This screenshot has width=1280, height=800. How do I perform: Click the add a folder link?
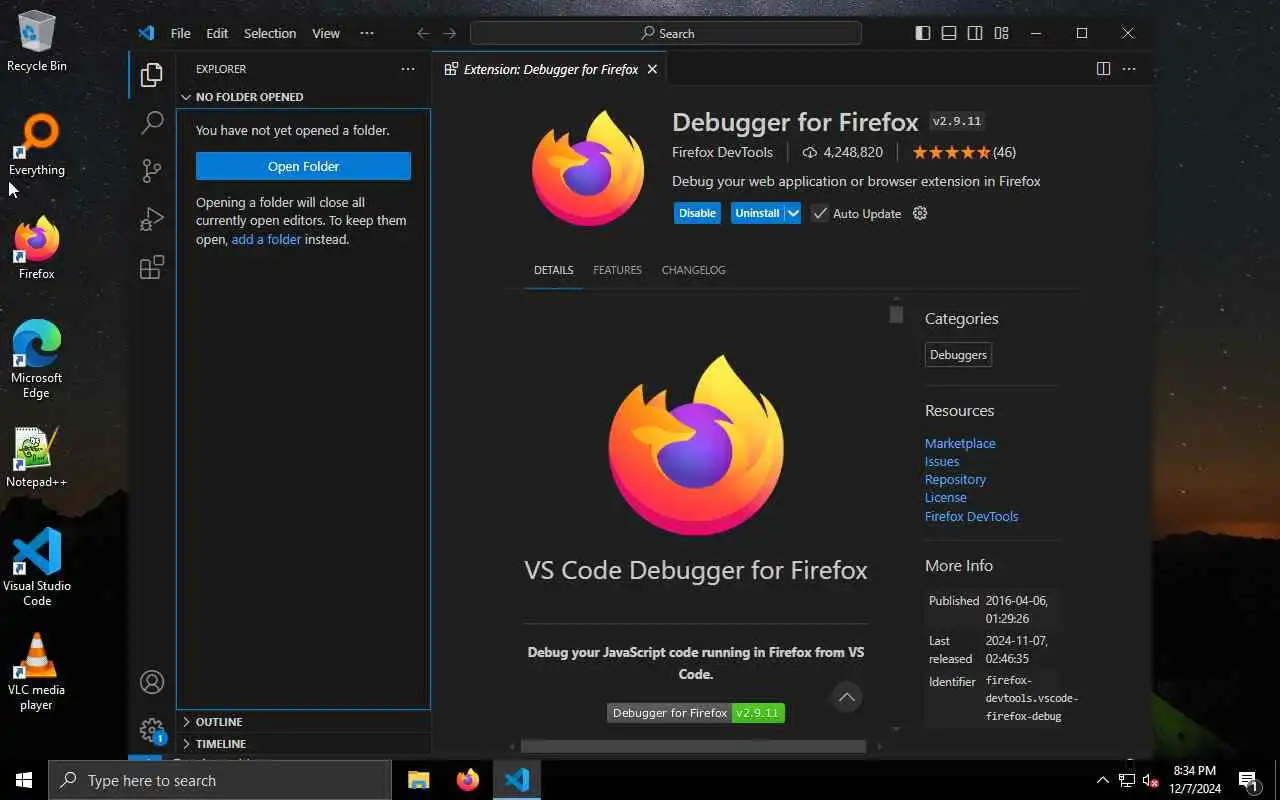pyautogui.click(x=266, y=239)
